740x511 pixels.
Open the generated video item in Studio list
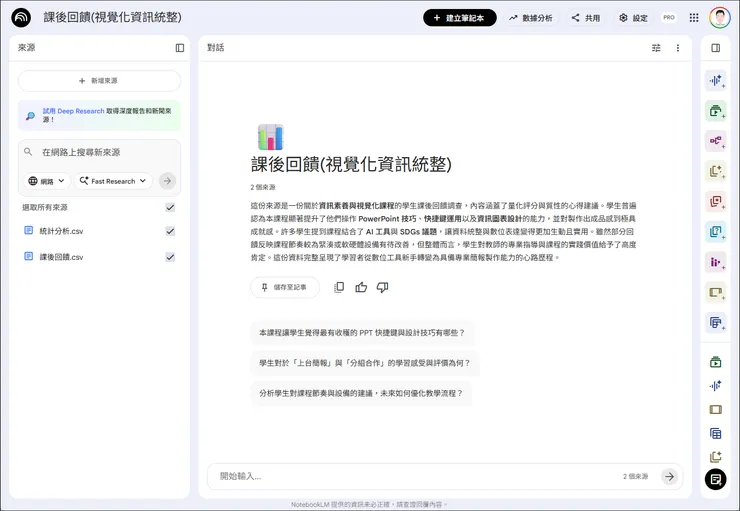click(x=715, y=362)
